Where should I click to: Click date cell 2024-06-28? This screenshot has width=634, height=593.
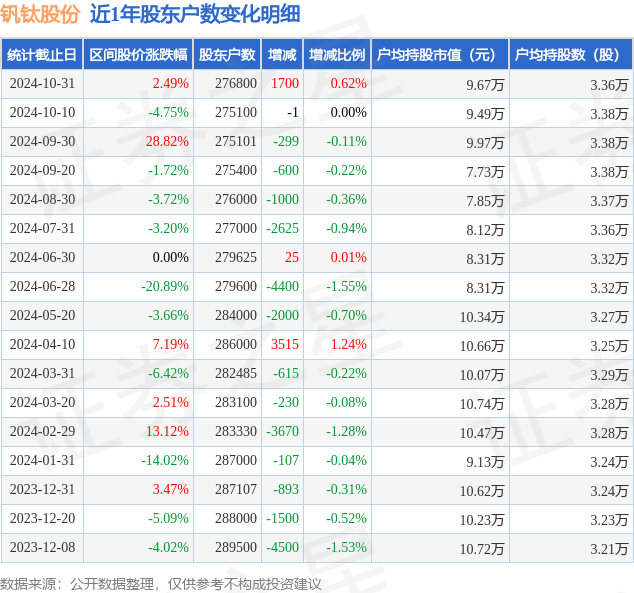coord(42,286)
